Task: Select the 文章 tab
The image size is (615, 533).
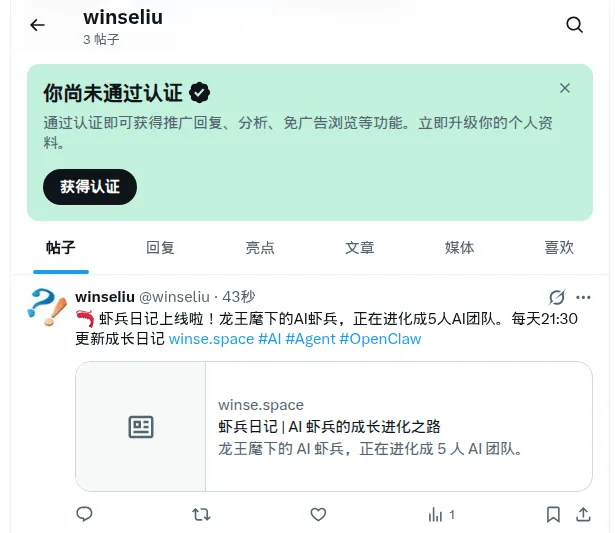Action: coord(360,248)
